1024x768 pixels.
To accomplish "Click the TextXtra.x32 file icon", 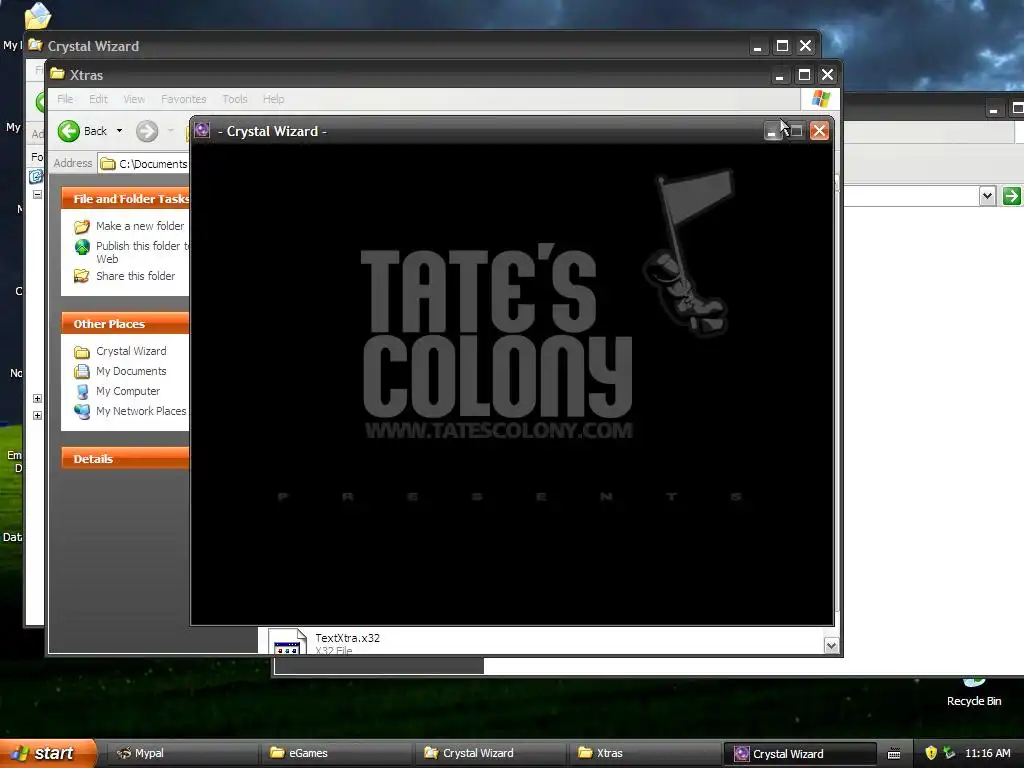I will [287, 641].
